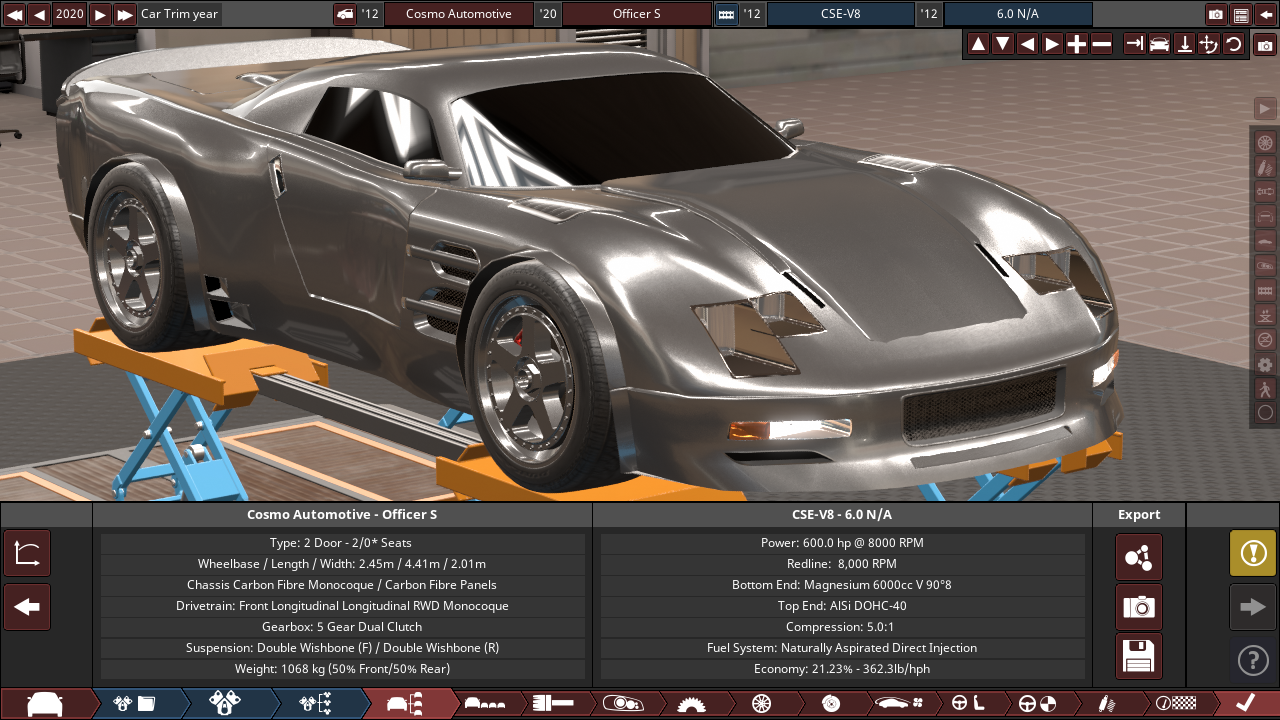
Task: Edit the Cosmo Automotive model name field
Action: [x=458, y=14]
